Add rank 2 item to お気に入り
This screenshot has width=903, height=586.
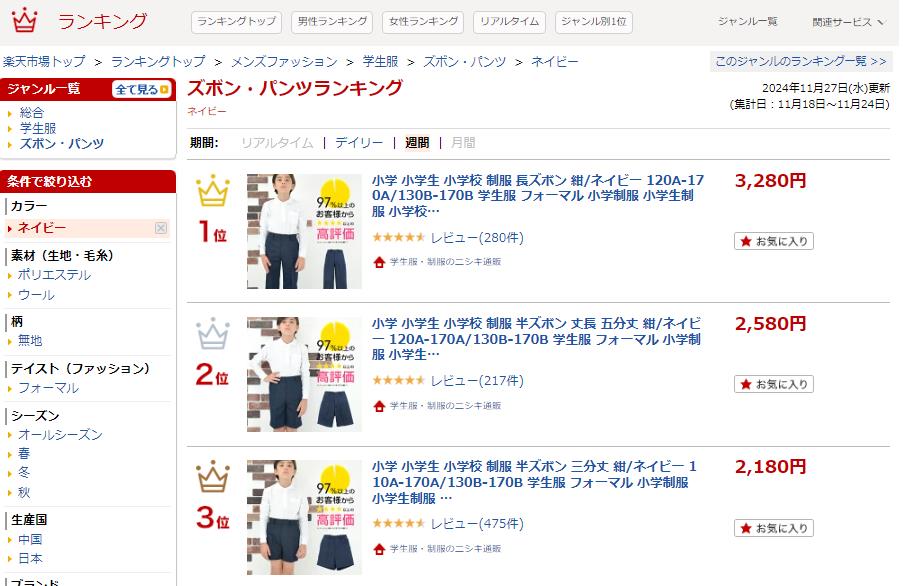(x=773, y=384)
